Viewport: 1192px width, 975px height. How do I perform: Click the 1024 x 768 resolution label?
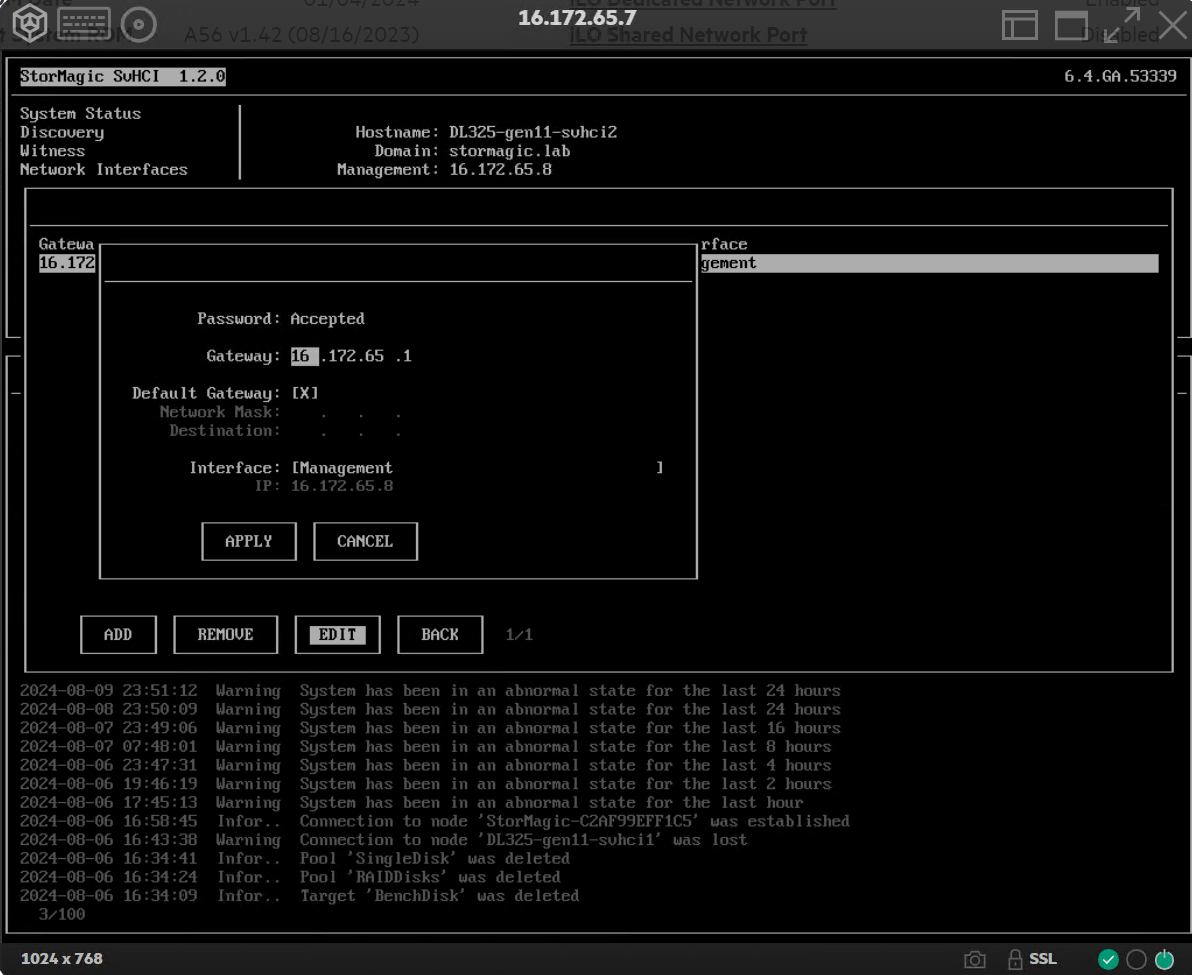click(x=62, y=959)
